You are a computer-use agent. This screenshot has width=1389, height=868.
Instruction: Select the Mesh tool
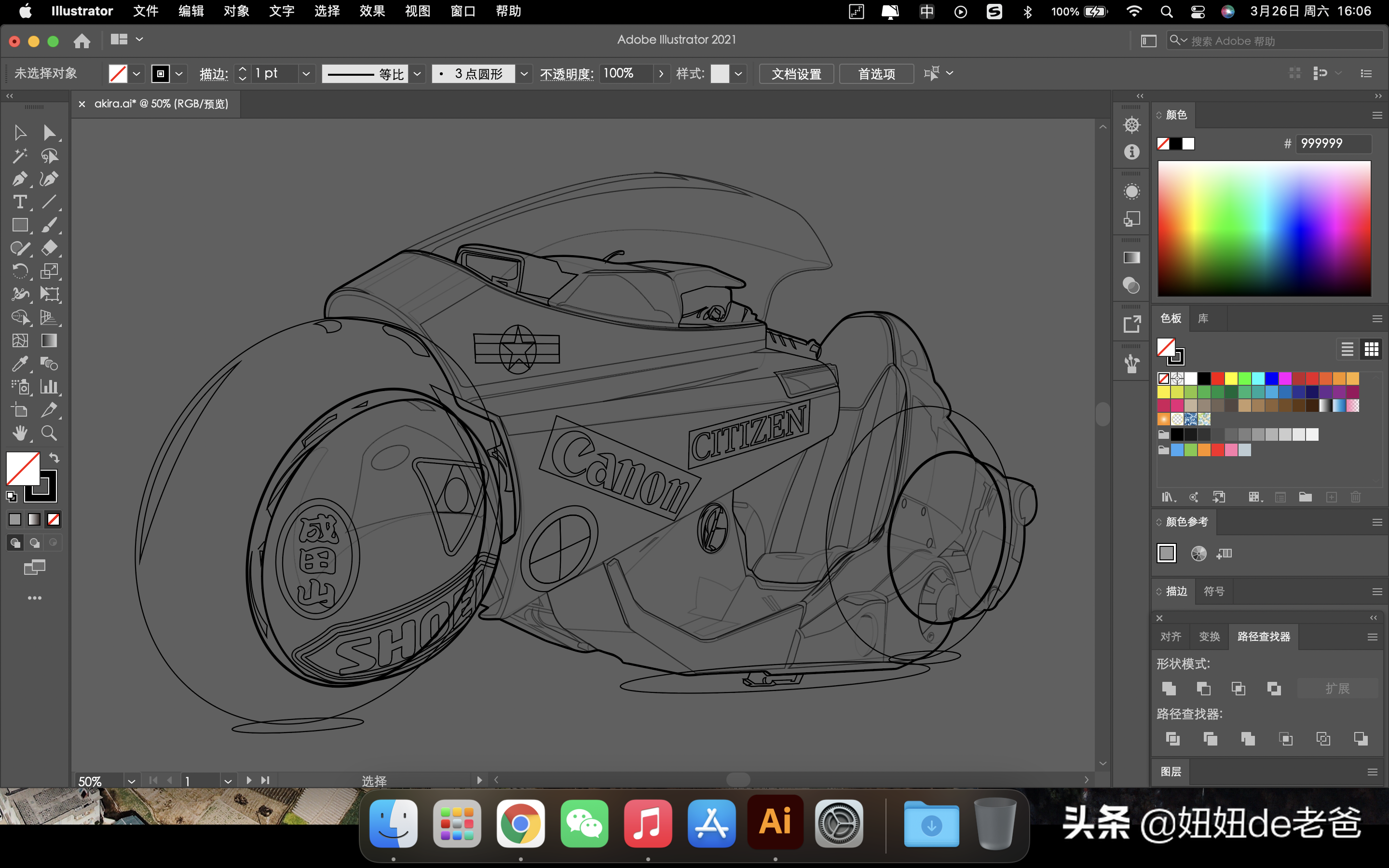coord(20,340)
